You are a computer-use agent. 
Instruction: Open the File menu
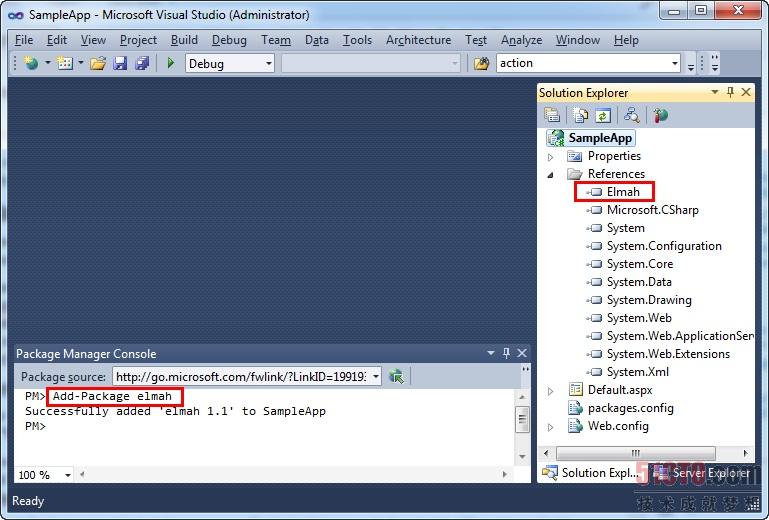click(24, 40)
